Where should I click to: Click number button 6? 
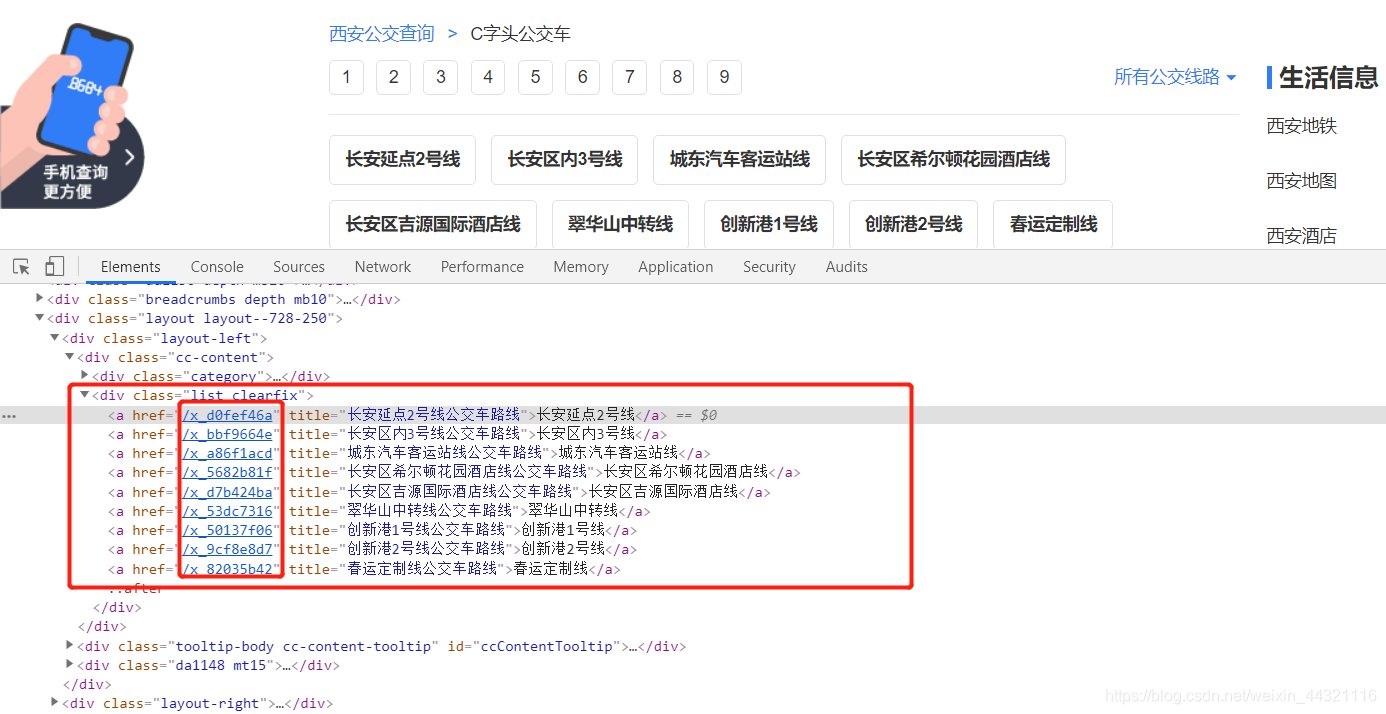582,77
